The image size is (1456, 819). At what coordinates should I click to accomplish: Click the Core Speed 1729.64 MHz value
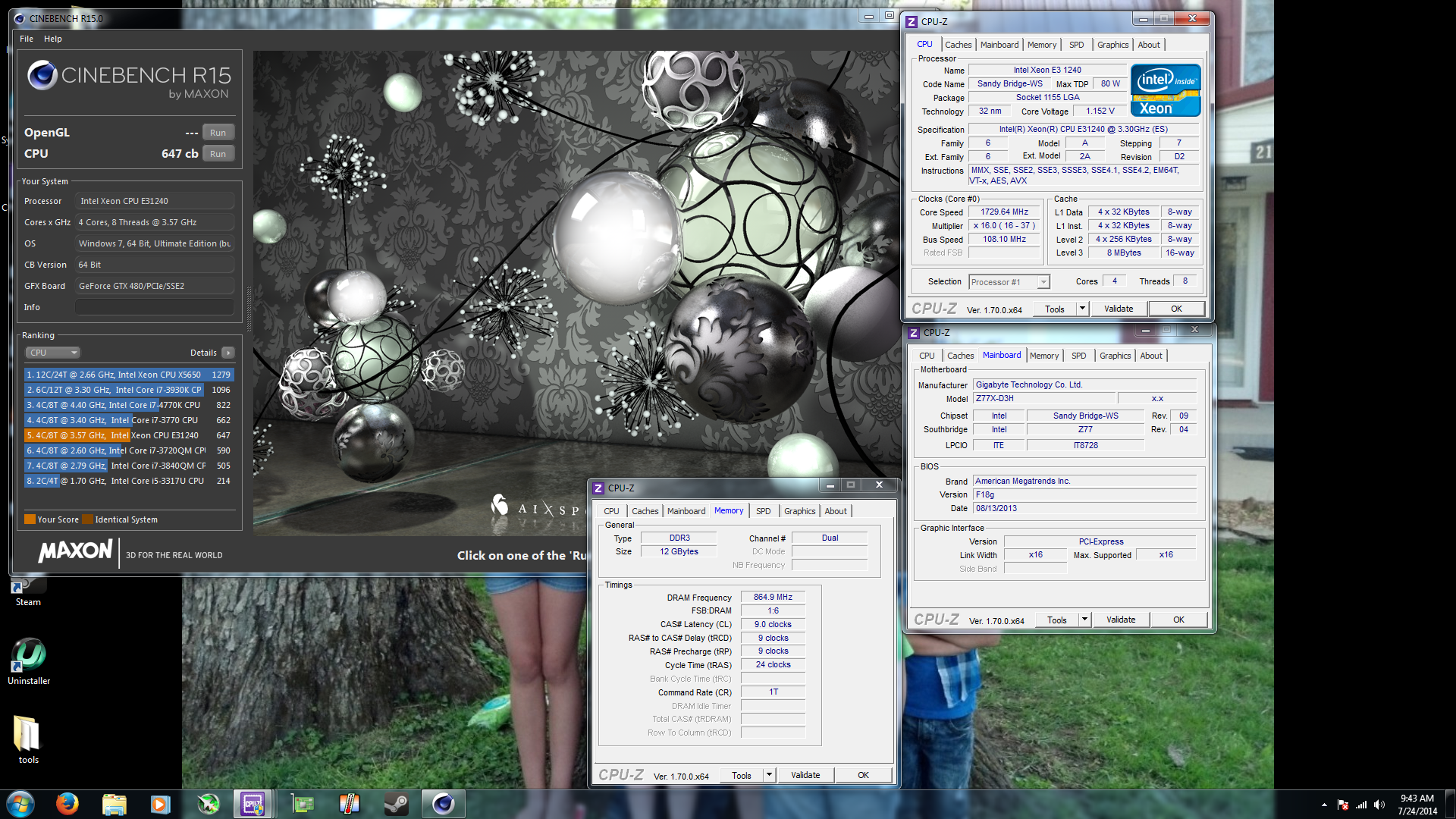[x=1004, y=212]
